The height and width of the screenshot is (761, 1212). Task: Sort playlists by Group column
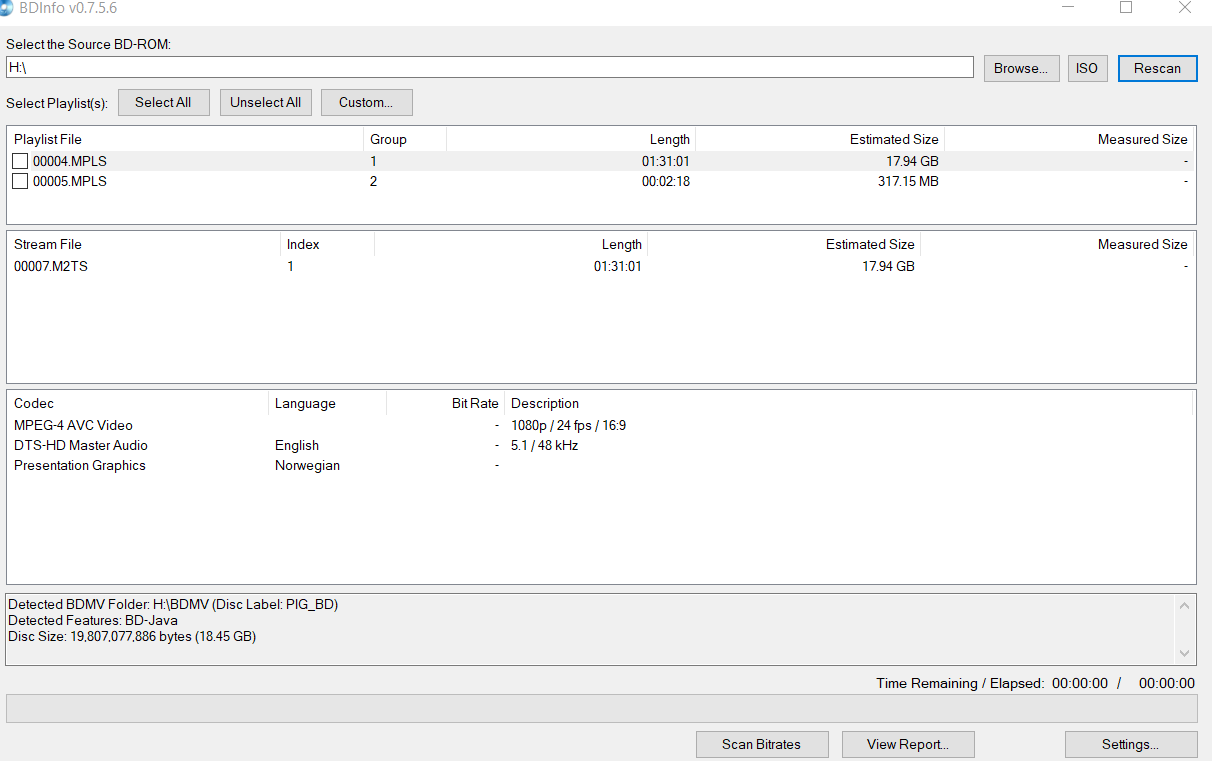(405, 139)
